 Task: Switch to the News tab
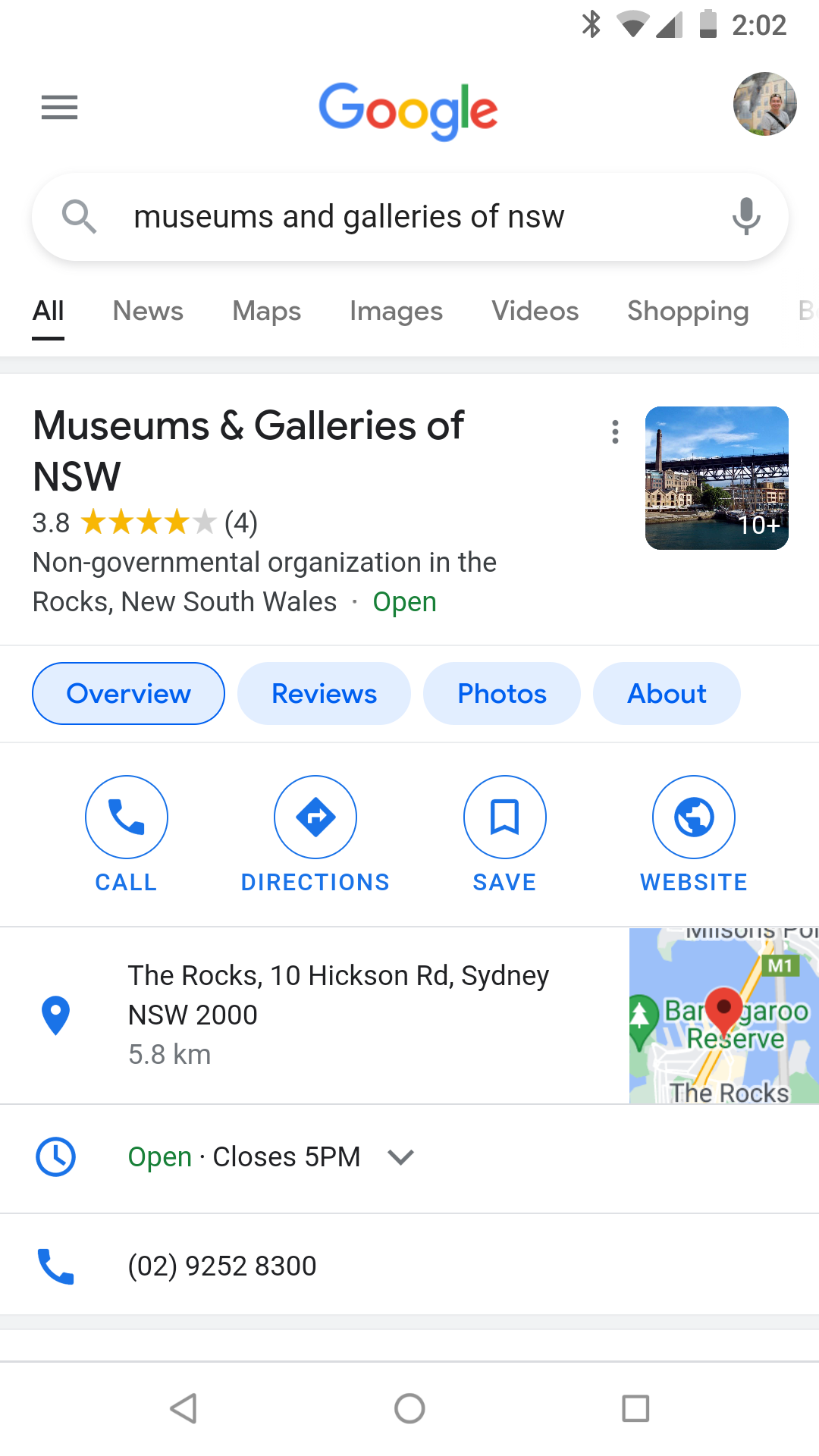(148, 311)
